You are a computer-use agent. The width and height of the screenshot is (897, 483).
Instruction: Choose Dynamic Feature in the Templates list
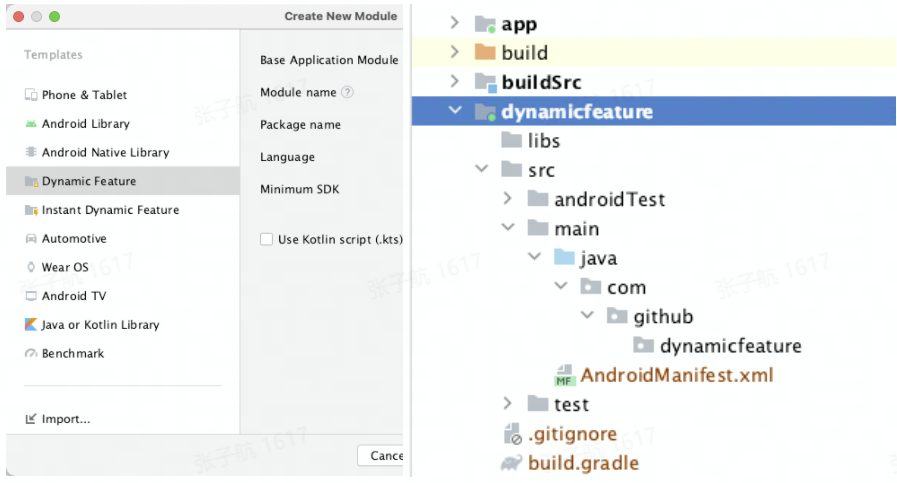[x=88, y=181]
